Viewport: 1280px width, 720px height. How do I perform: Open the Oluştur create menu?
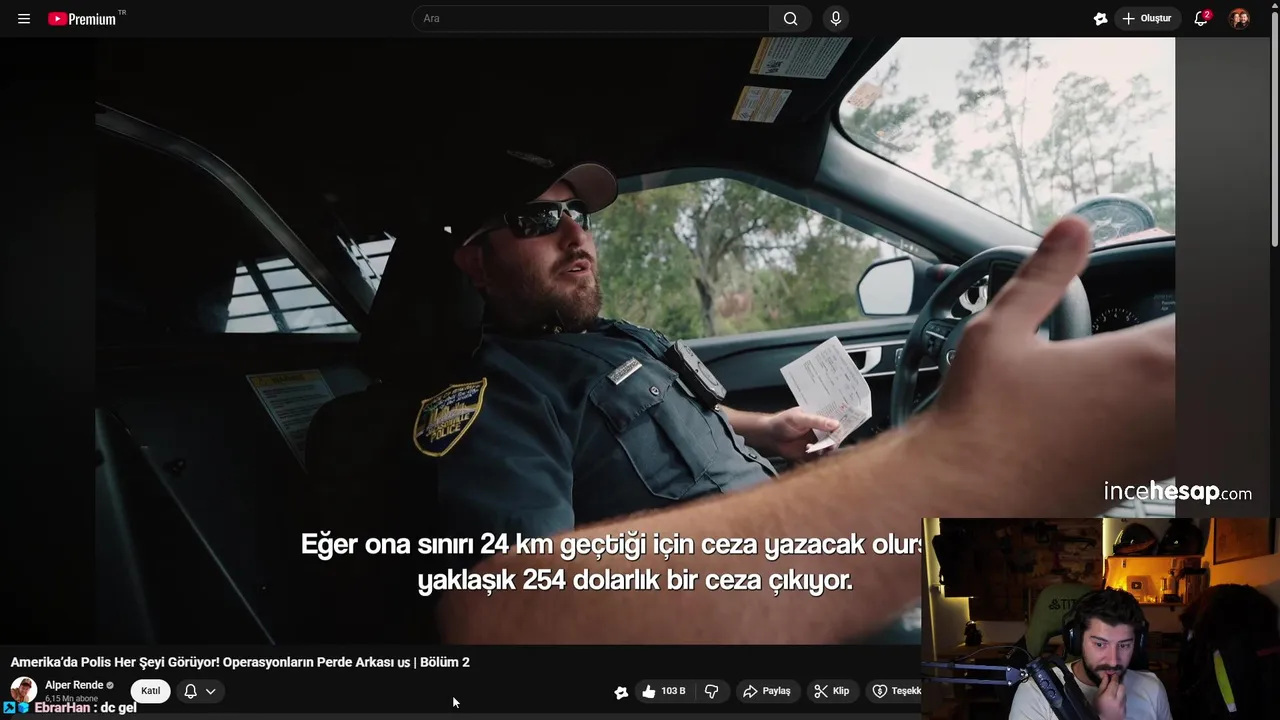tap(1147, 19)
